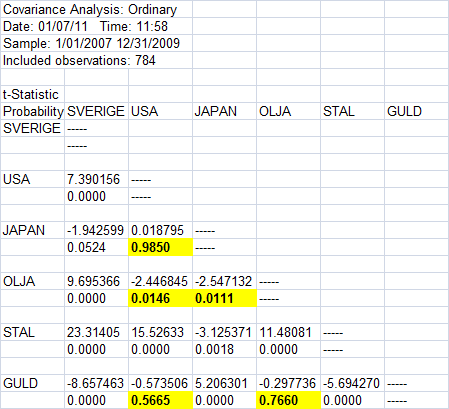Image resolution: width=449 pixels, height=409 pixels.
Task: Click the highlighted 0.0146 probability cell
Action: coord(160,298)
